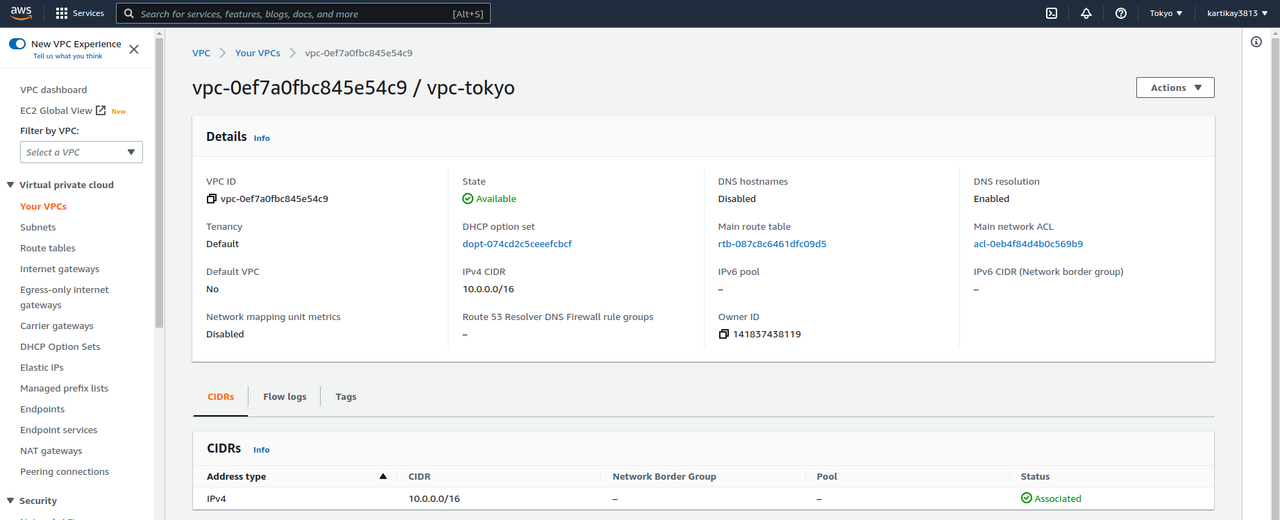Image resolution: width=1280 pixels, height=520 pixels.
Task: Open the Tokyo region dropdown
Action: point(1166,13)
